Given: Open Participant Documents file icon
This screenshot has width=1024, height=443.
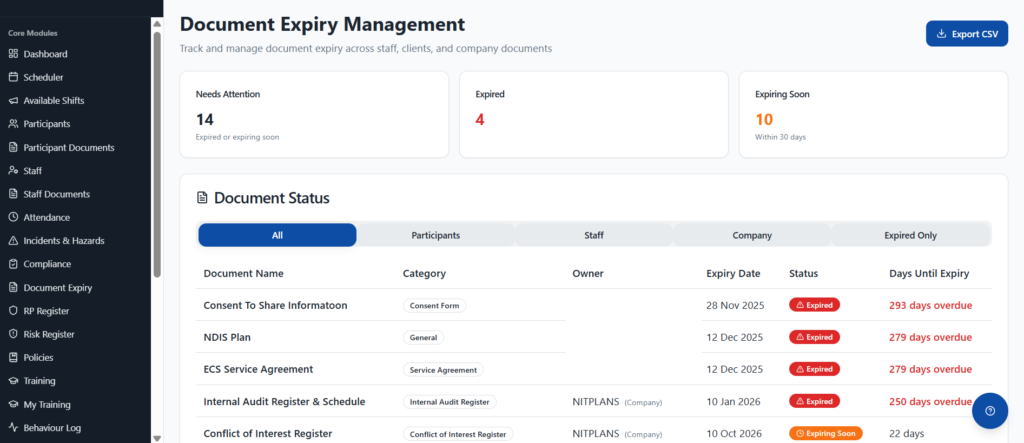Looking at the screenshot, I should coord(13,148).
